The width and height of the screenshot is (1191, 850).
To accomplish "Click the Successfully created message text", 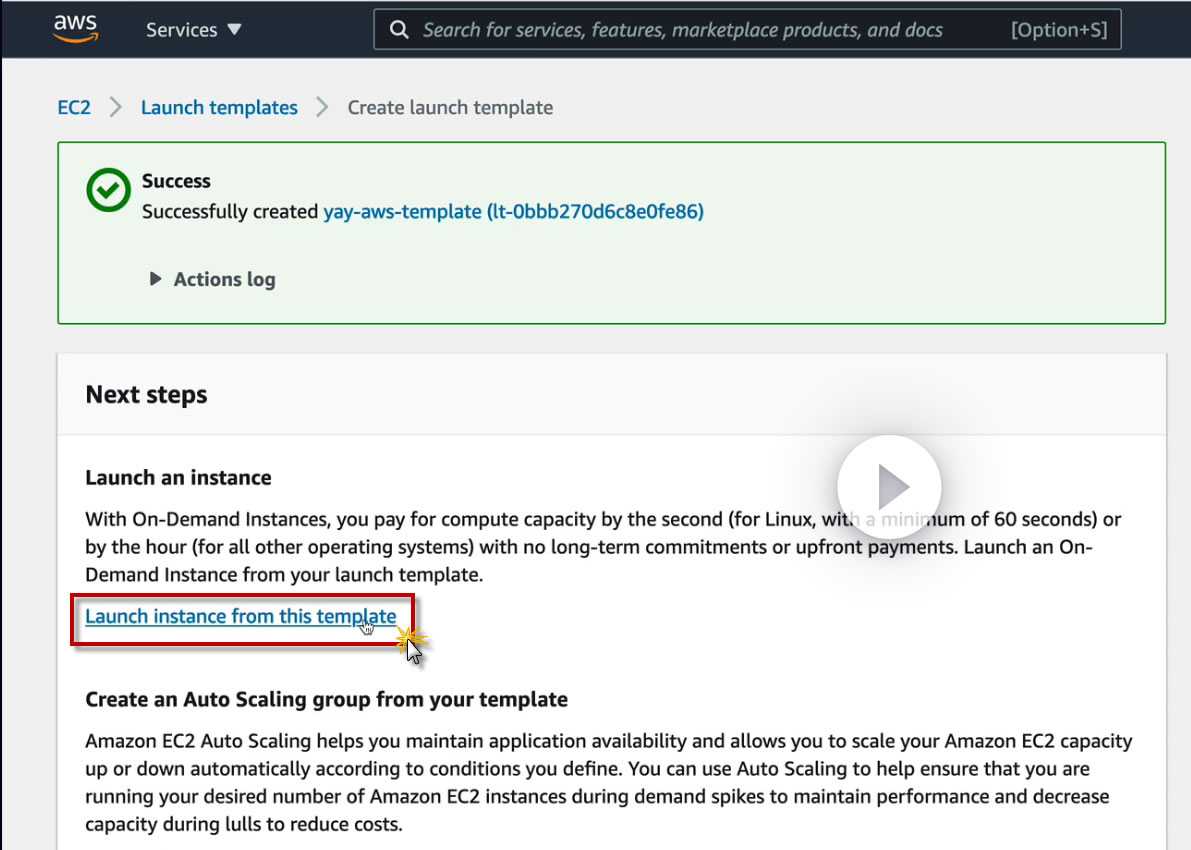I will pyautogui.click(x=231, y=212).
